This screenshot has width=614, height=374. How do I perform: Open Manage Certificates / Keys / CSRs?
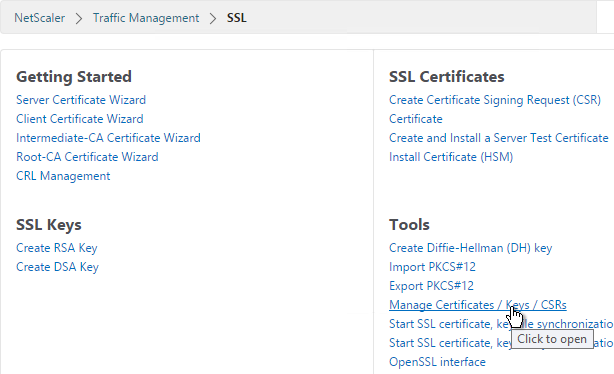pyautogui.click(x=477, y=305)
